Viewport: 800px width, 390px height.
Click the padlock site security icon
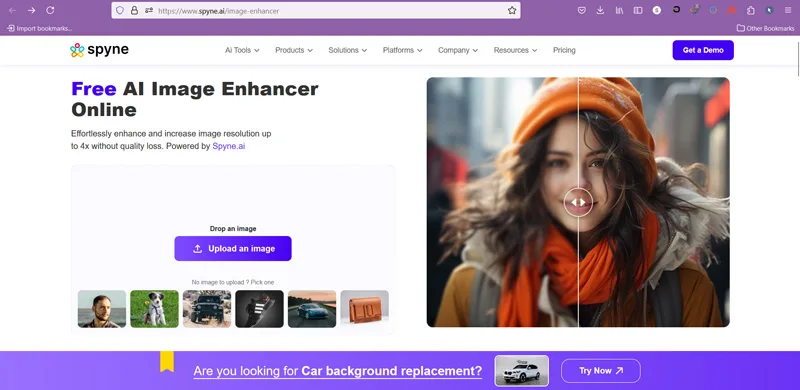click(x=134, y=10)
